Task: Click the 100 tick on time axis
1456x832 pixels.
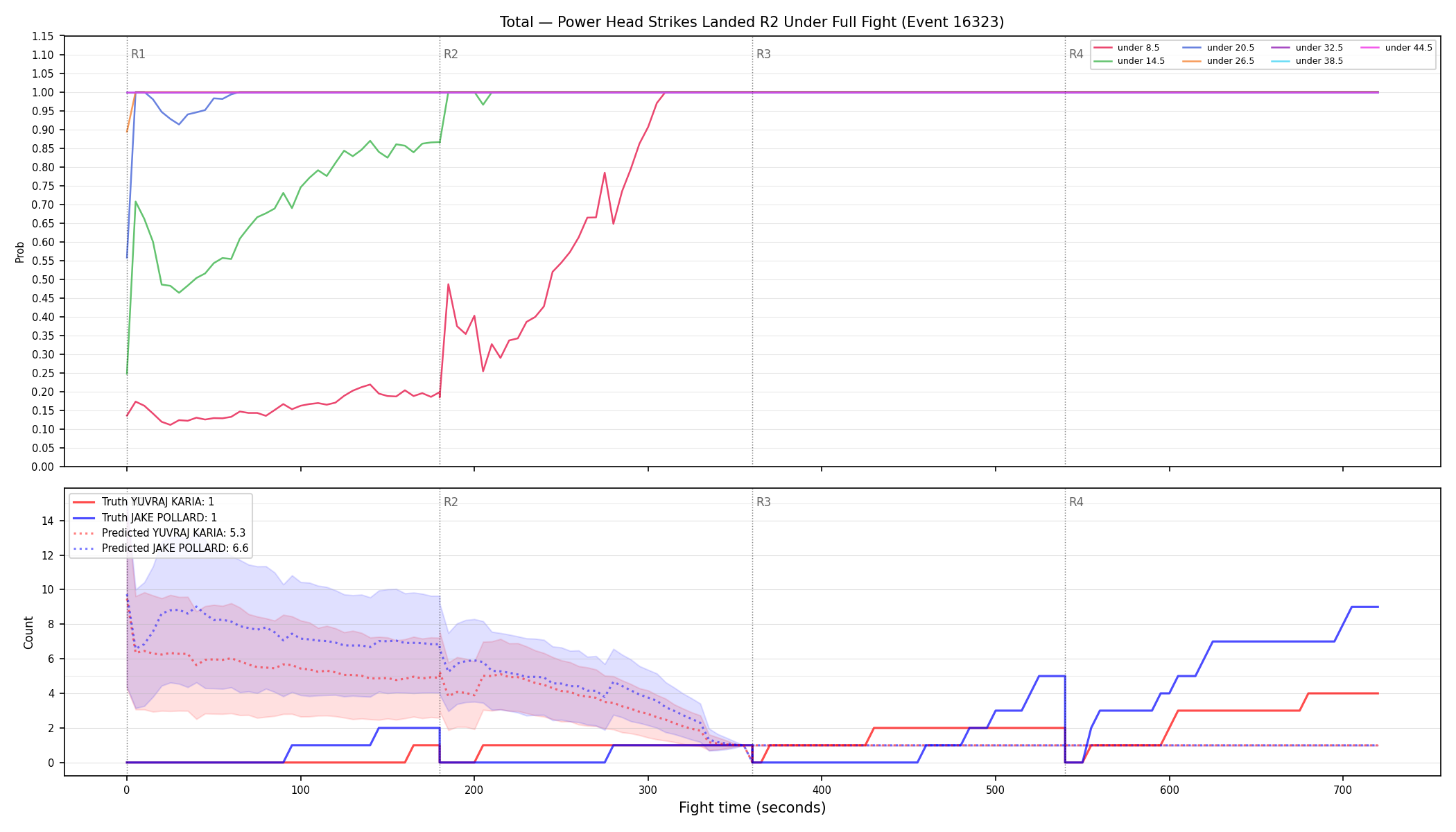Action: coord(300,790)
